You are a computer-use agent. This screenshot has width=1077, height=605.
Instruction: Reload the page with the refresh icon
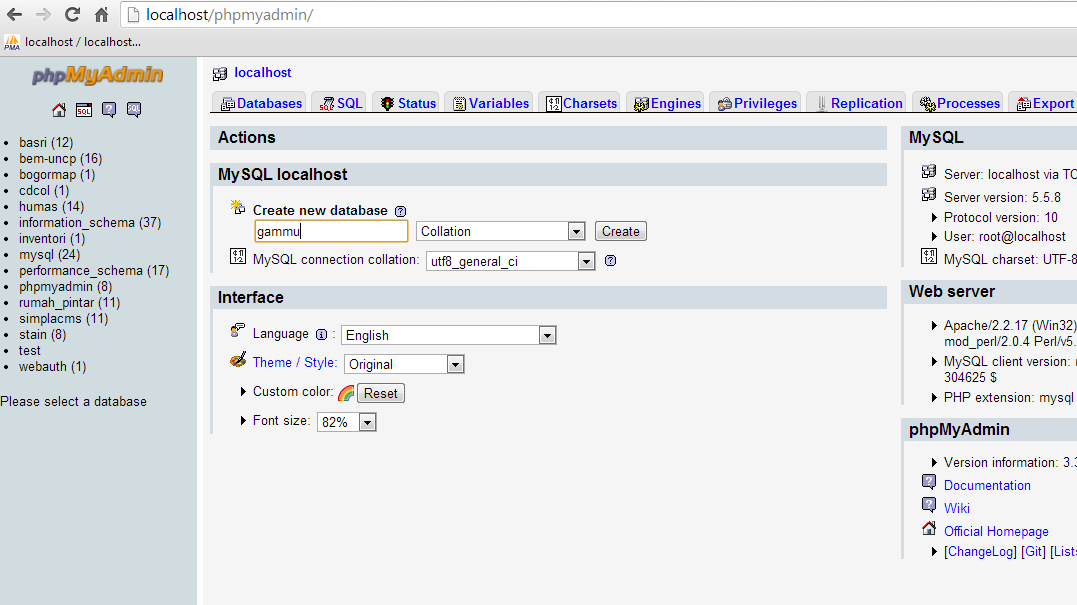pyautogui.click(x=72, y=14)
